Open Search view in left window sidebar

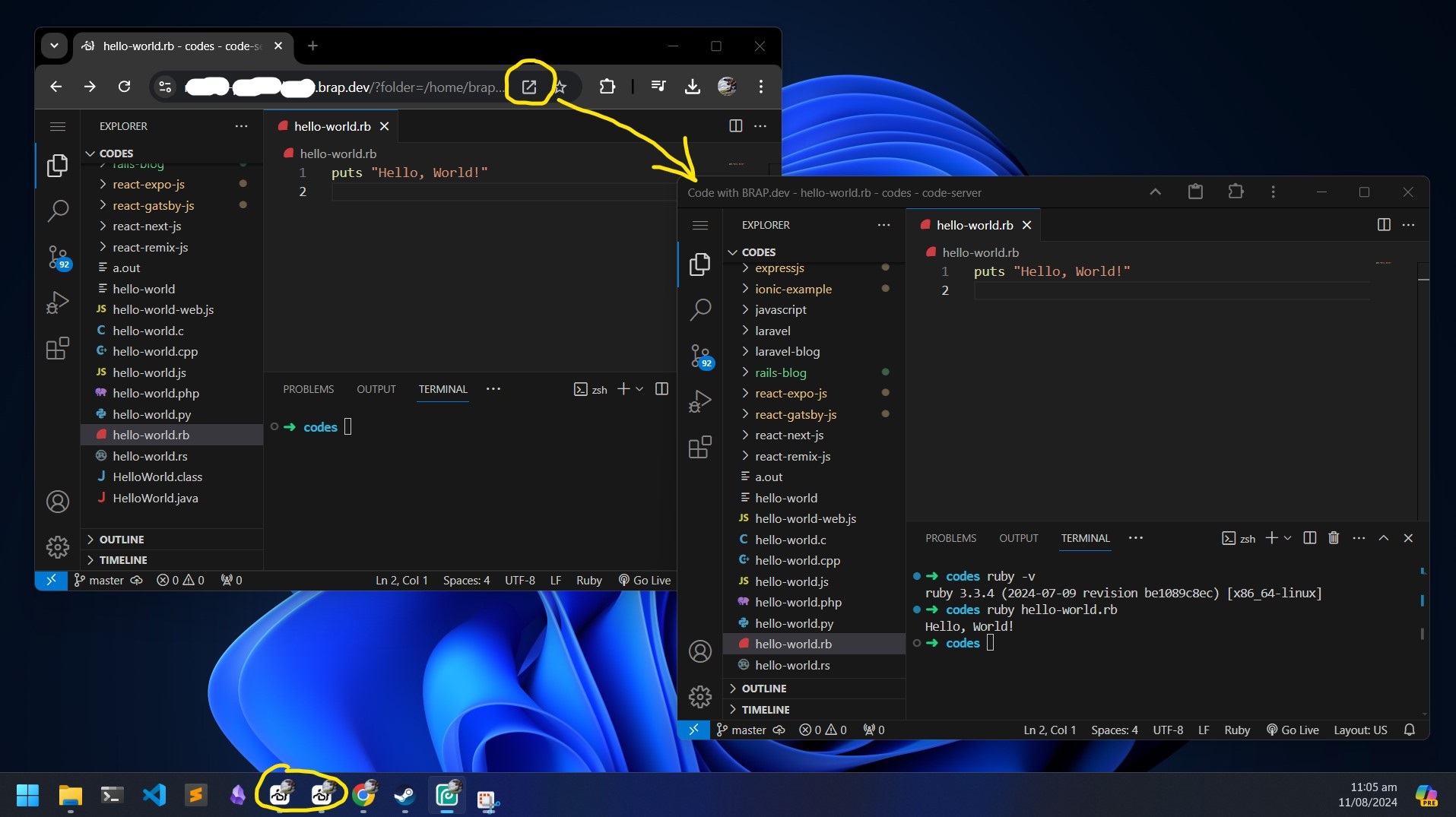[x=58, y=211]
